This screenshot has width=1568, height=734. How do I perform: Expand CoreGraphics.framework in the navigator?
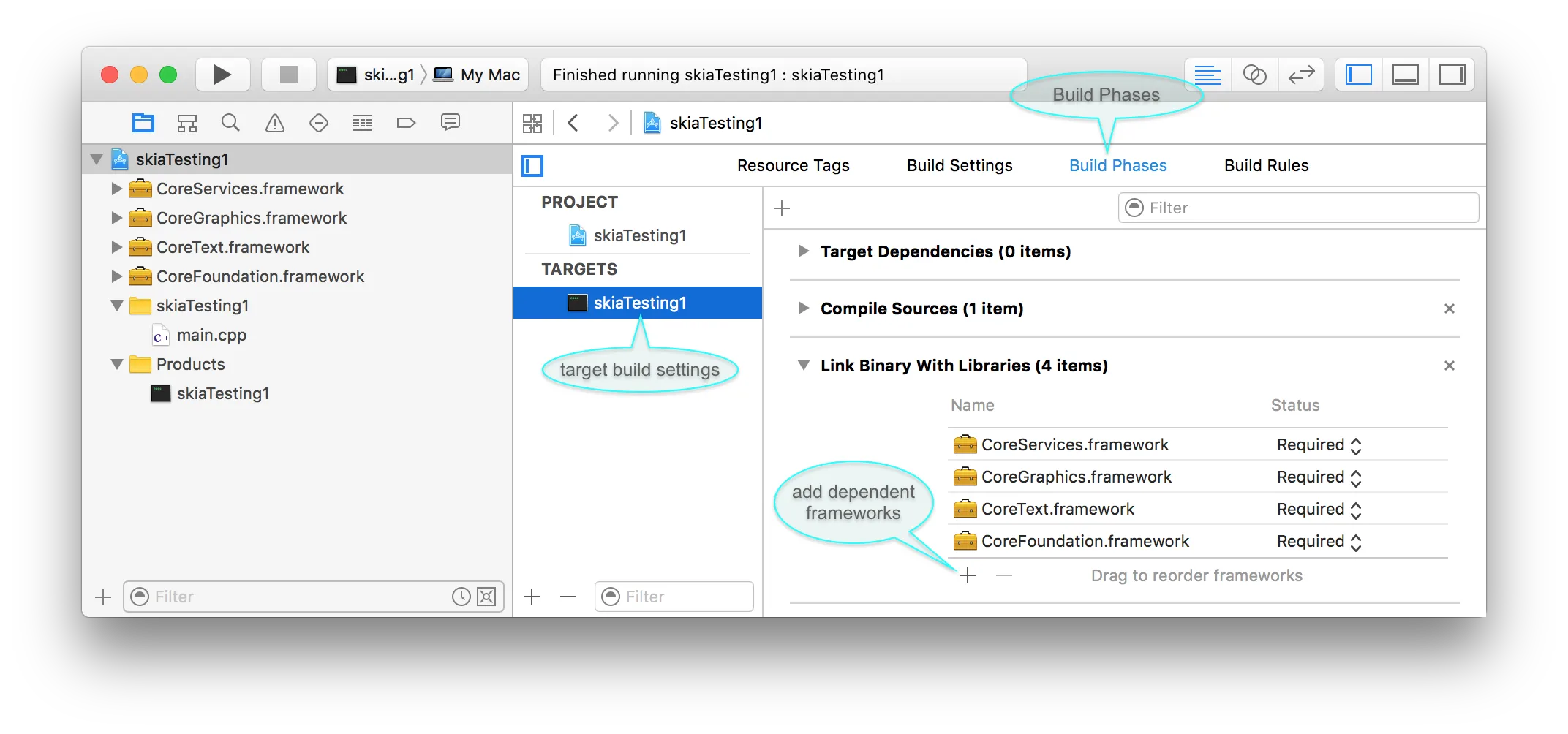pyautogui.click(x=116, y=218)
